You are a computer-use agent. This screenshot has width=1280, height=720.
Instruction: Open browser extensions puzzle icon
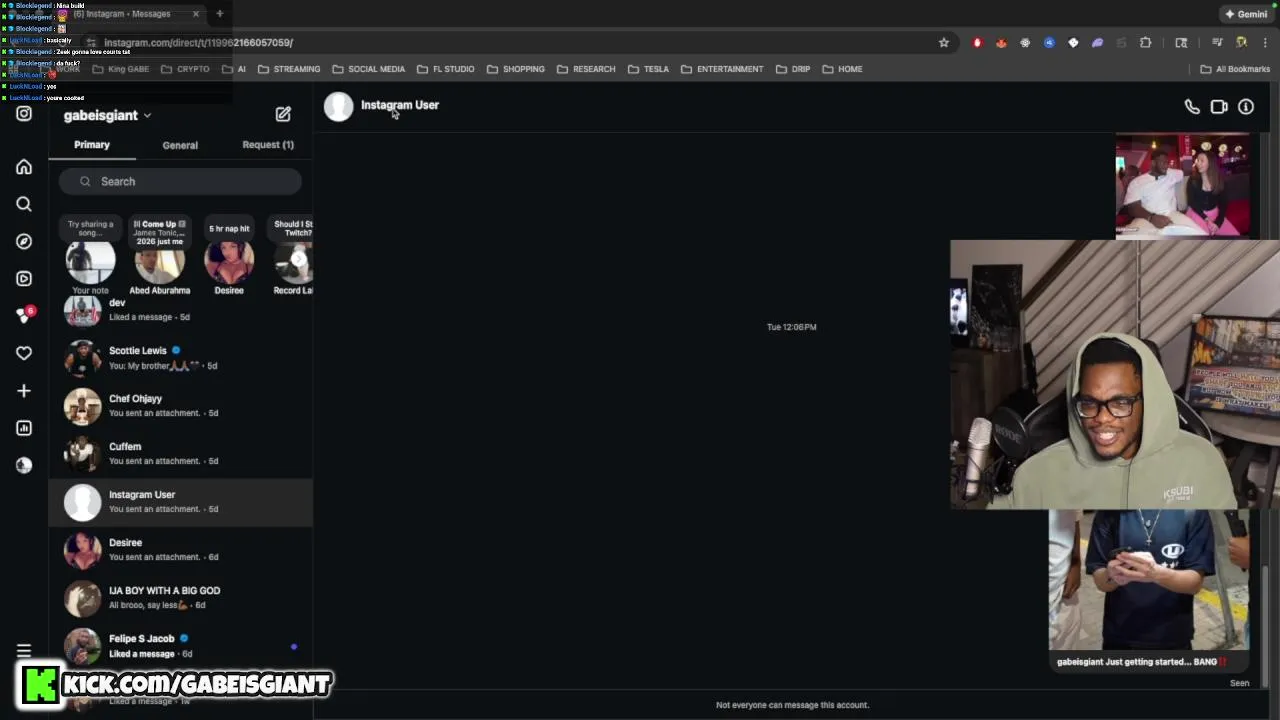1145,43
